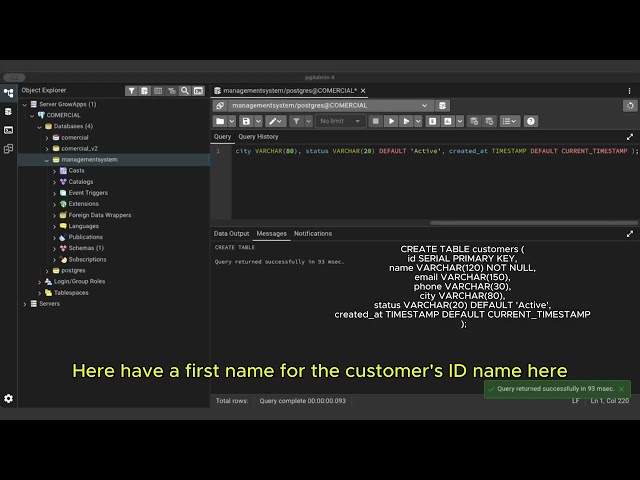Dismiss the green success notification toast

coord(621,389)
